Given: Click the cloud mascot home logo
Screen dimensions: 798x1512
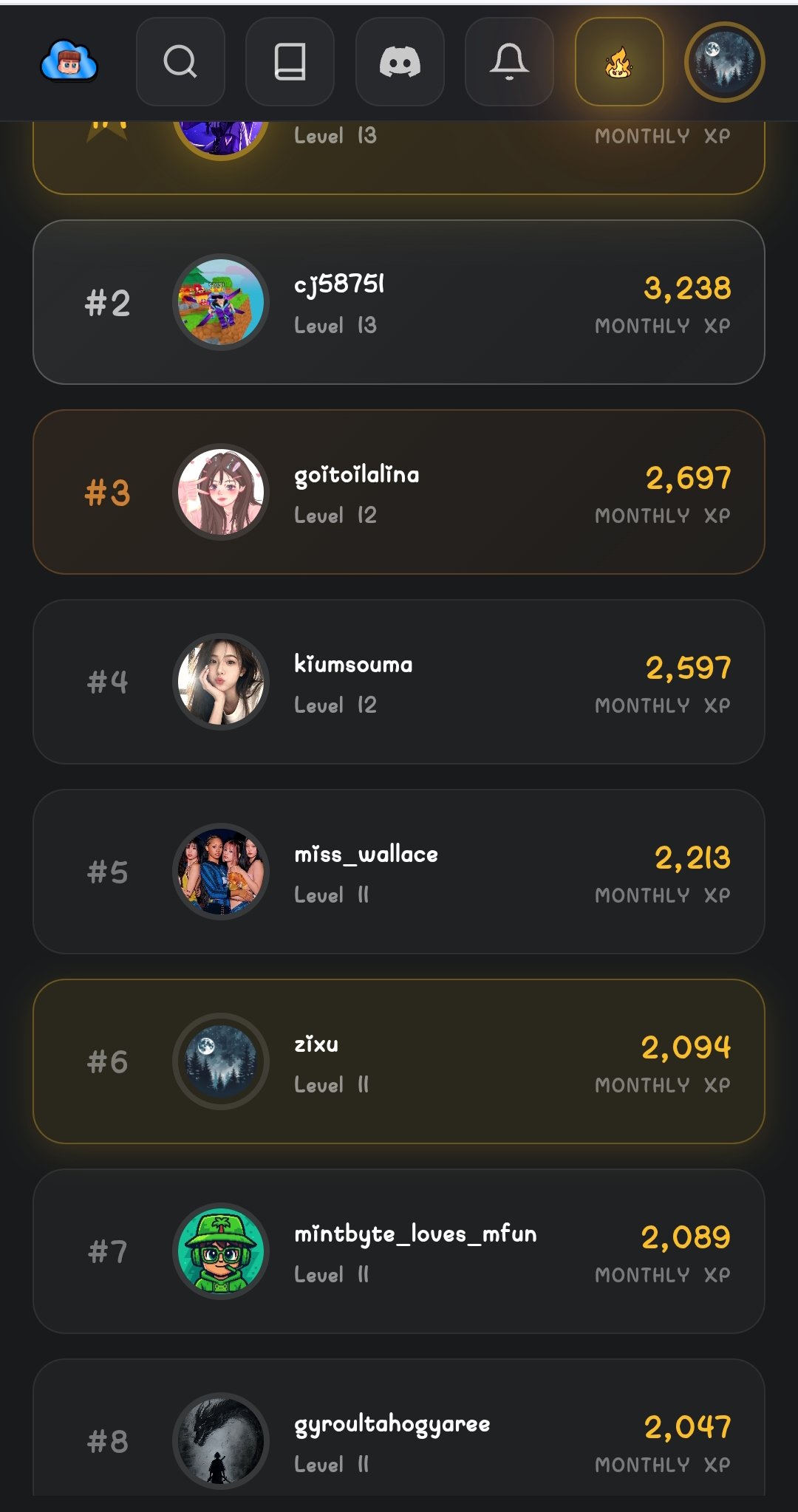Looking at the screenshot, I should (69, 61).
